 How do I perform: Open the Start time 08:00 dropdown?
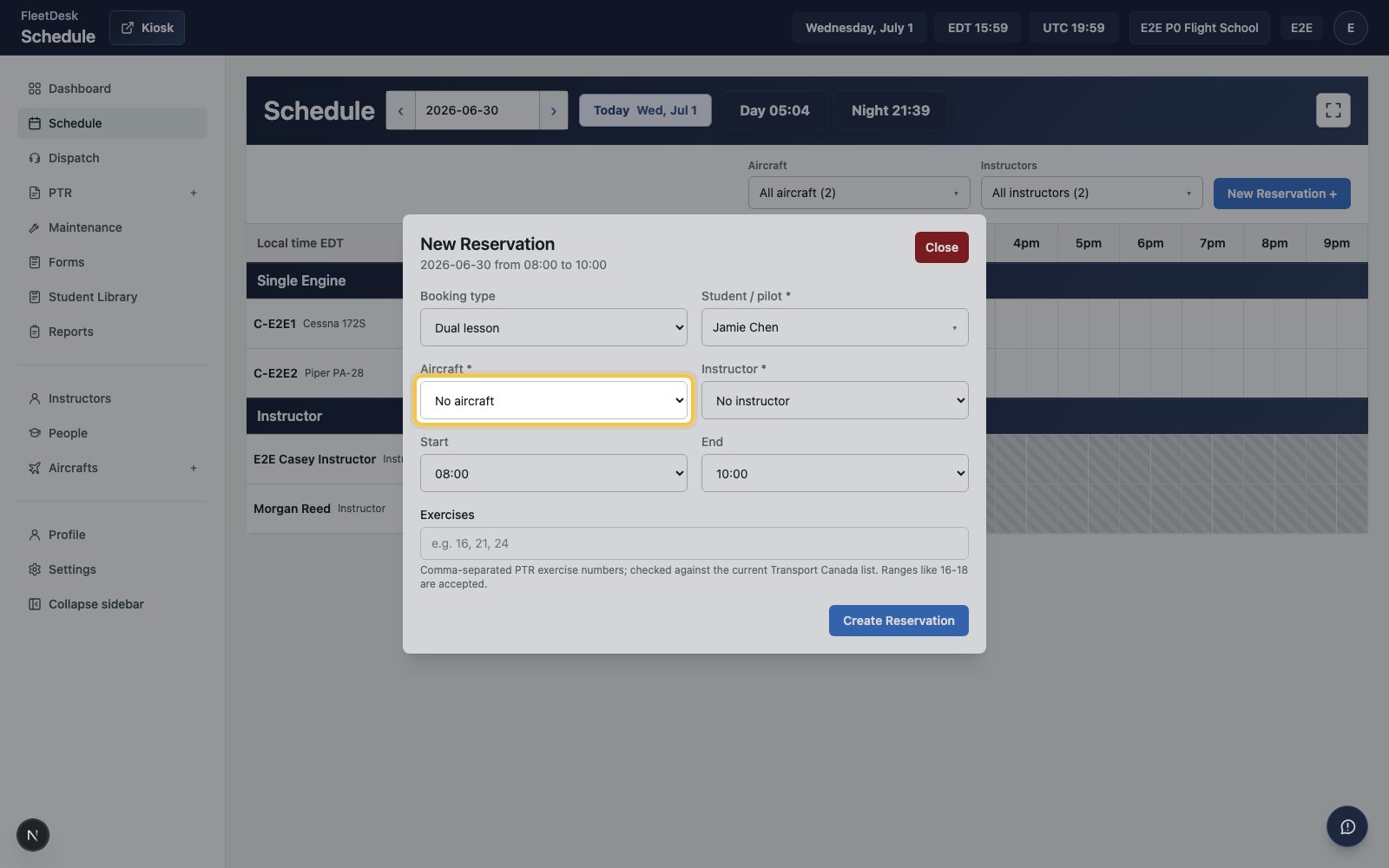point(554,474)
